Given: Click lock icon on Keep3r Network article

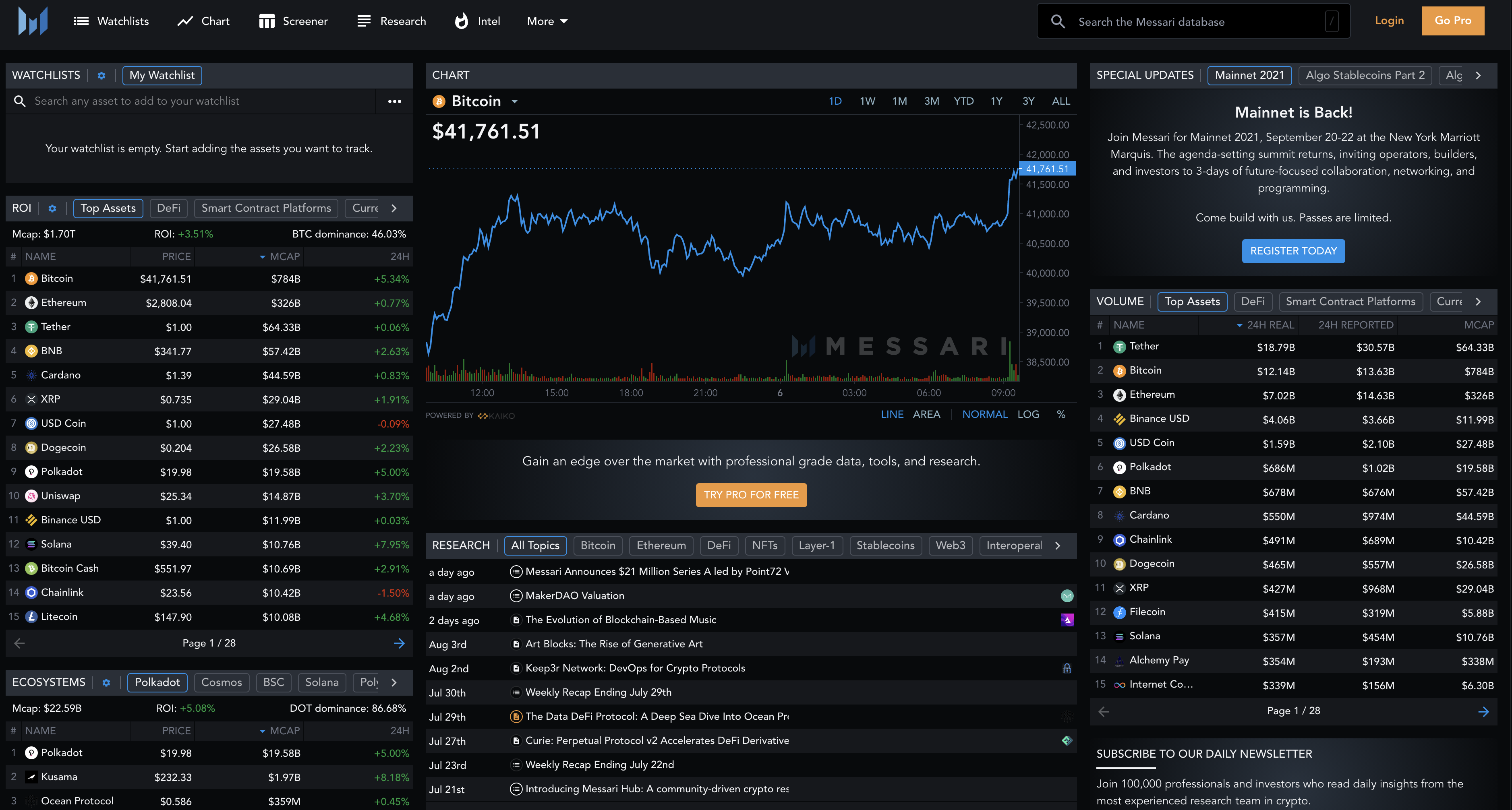Looking at the screenshot, I should (x=1067, y=668).
